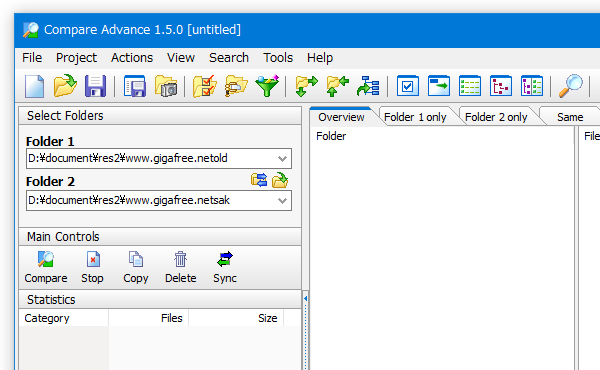The height and width of the screenshot is (370, 600).
Task: Click the folder snapshot camera icon
Action: pos(166,86)
